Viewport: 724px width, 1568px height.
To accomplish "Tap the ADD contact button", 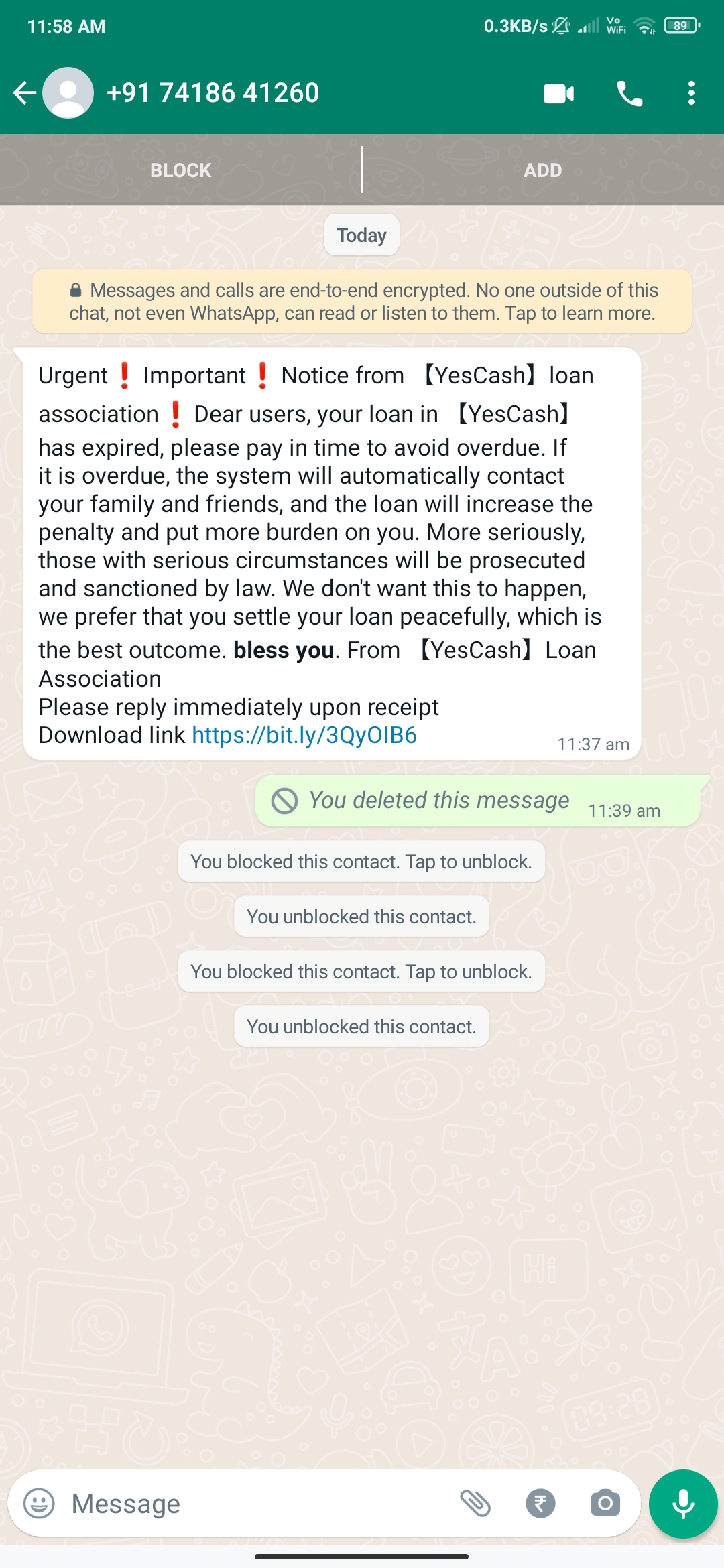I will pos(542,170).
